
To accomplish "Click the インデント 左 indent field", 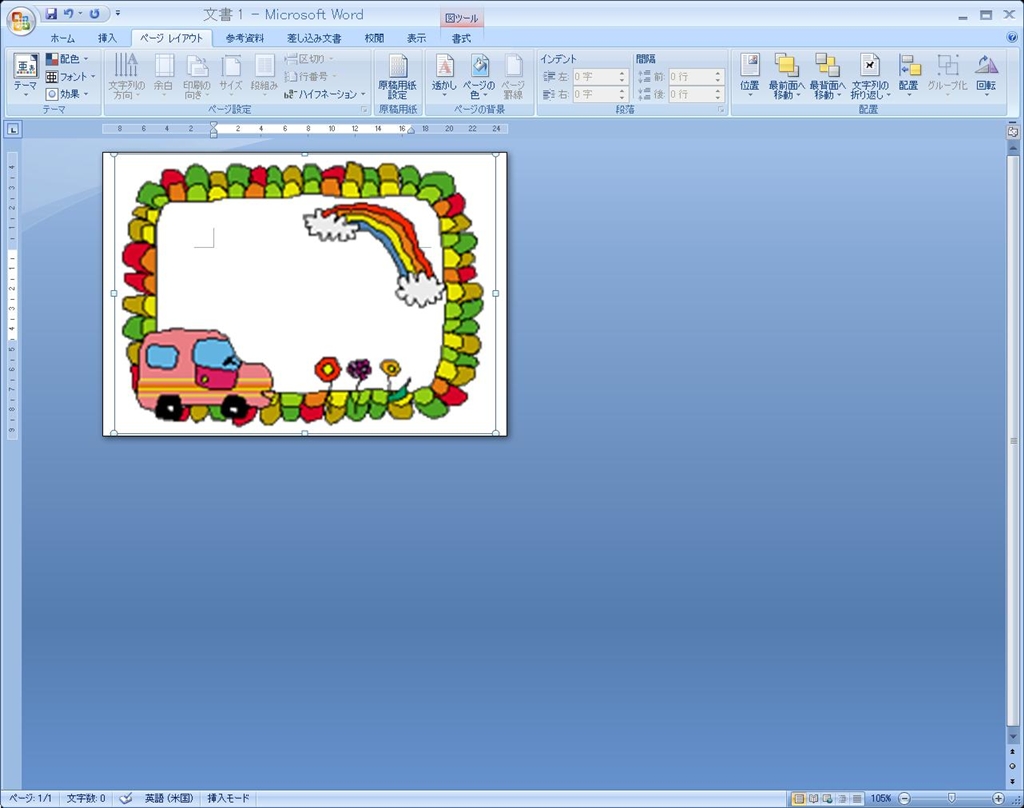I will pyautogui.click(x=600, y=76).
